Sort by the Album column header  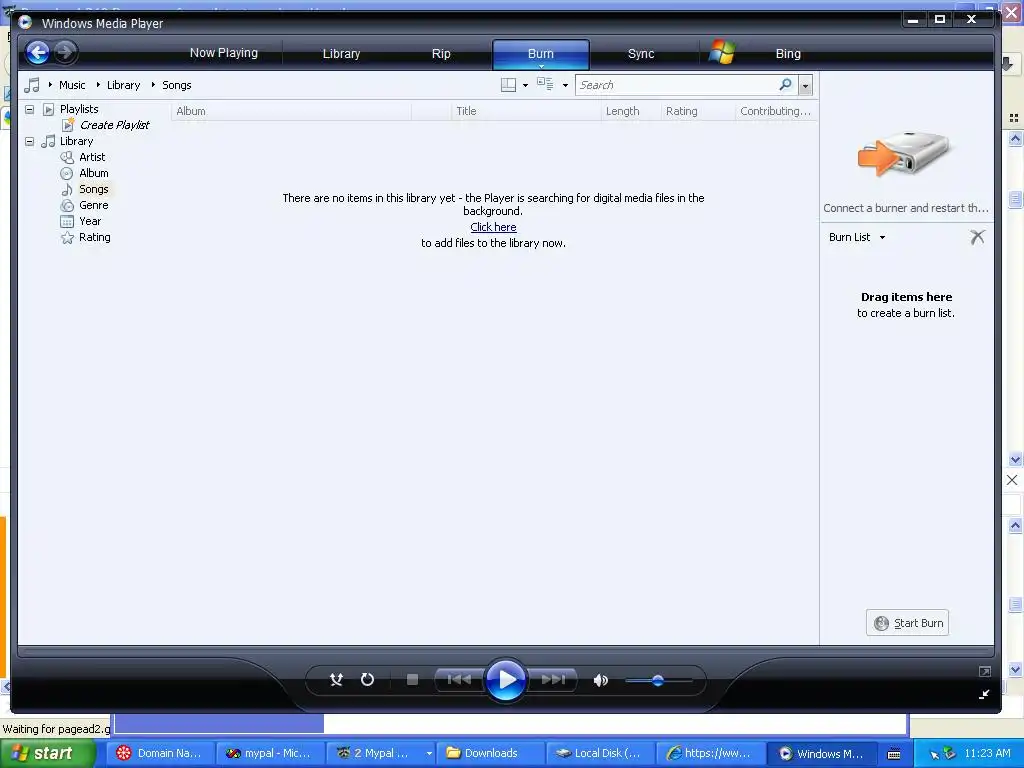(x=291, y=111)
